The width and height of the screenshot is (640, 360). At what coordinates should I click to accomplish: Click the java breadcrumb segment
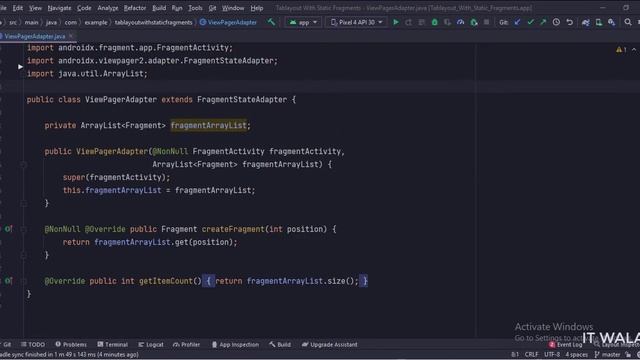click(51, 22)
